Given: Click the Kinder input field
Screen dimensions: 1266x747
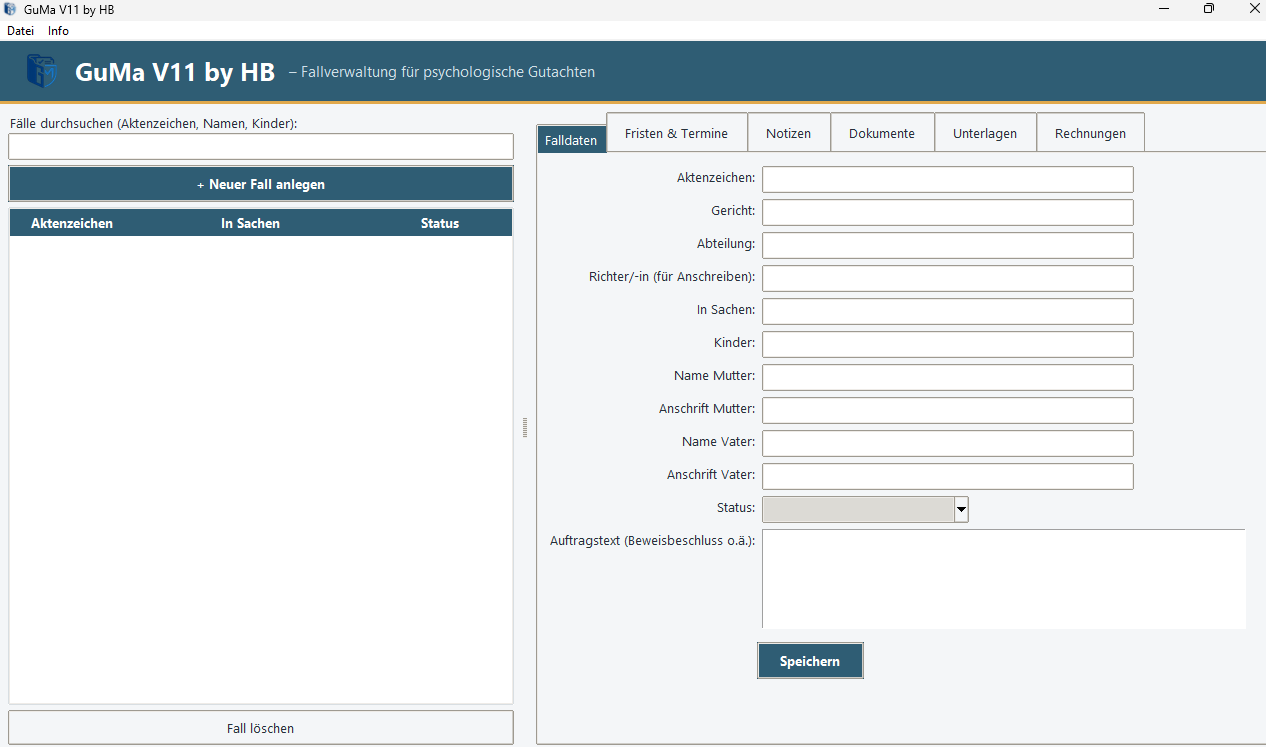Looking at the screenshot, I should coord(948,344).
